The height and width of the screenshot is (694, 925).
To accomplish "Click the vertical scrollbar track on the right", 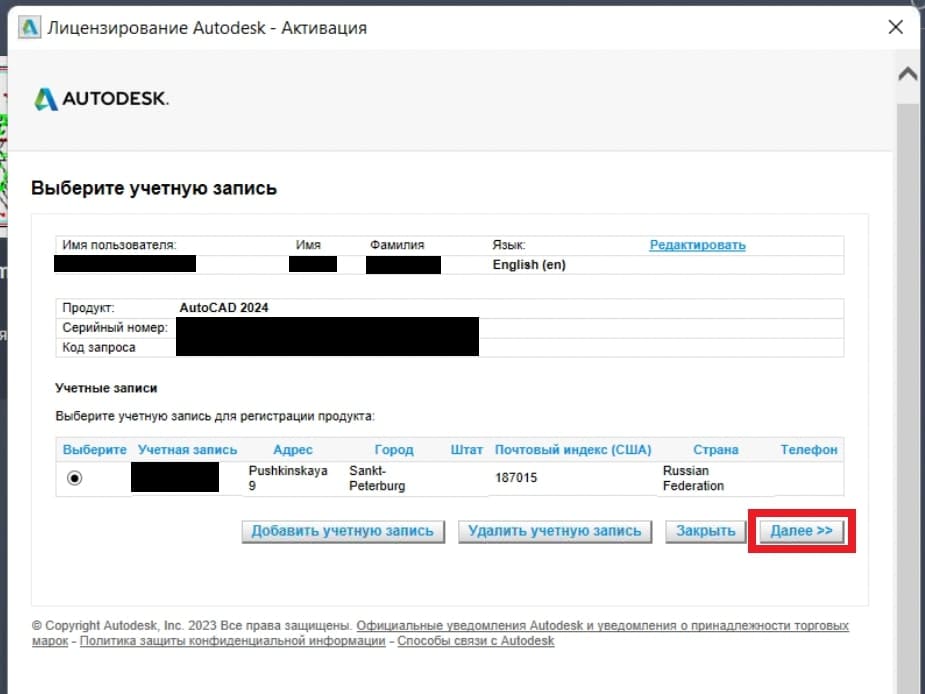I will tap(908, 400).
